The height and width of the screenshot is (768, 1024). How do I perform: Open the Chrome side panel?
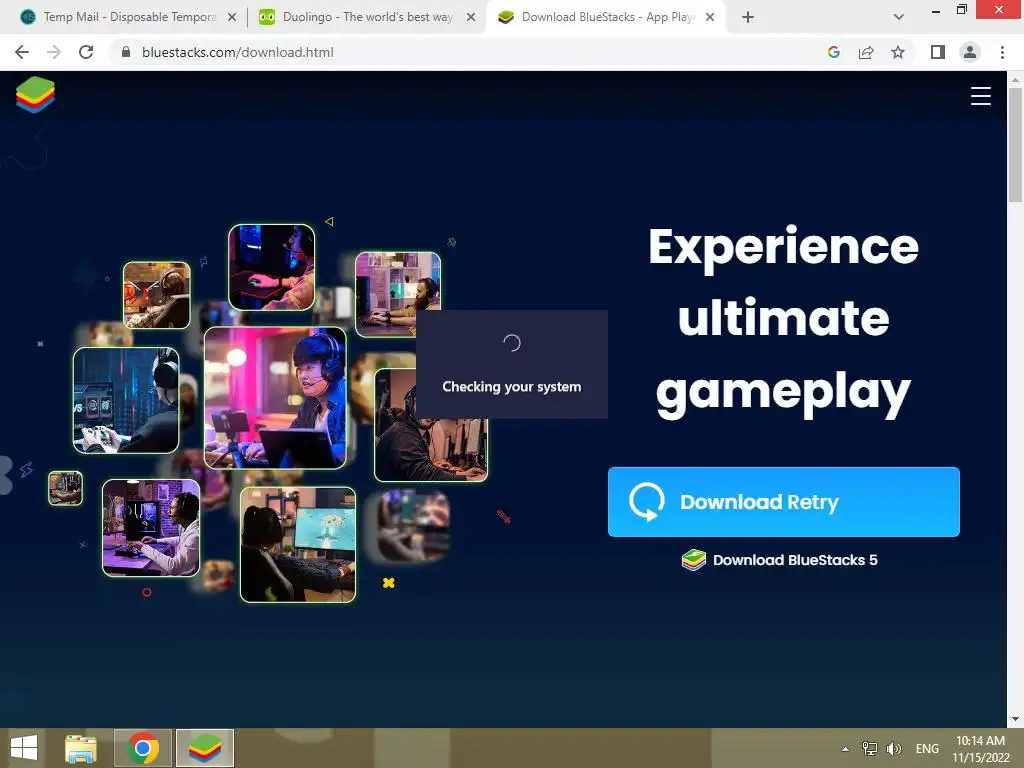pyautogui.click(x=938, y=52)
